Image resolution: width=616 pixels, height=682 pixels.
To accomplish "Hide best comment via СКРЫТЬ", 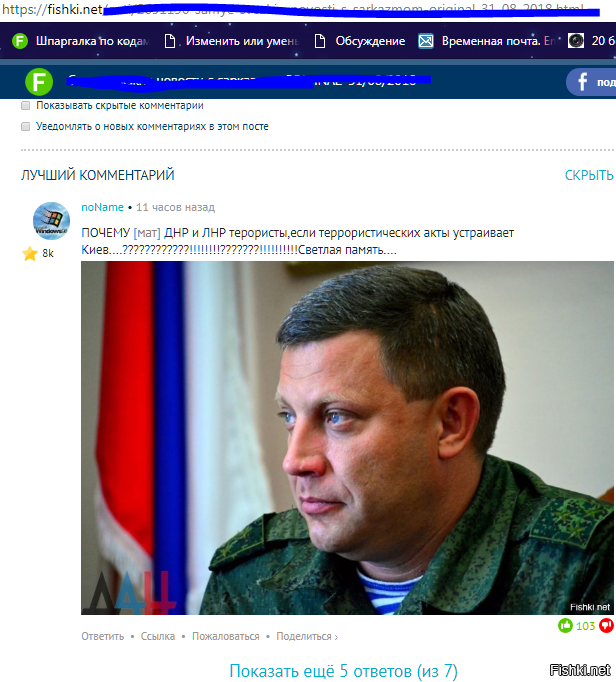I will (589, 175).
